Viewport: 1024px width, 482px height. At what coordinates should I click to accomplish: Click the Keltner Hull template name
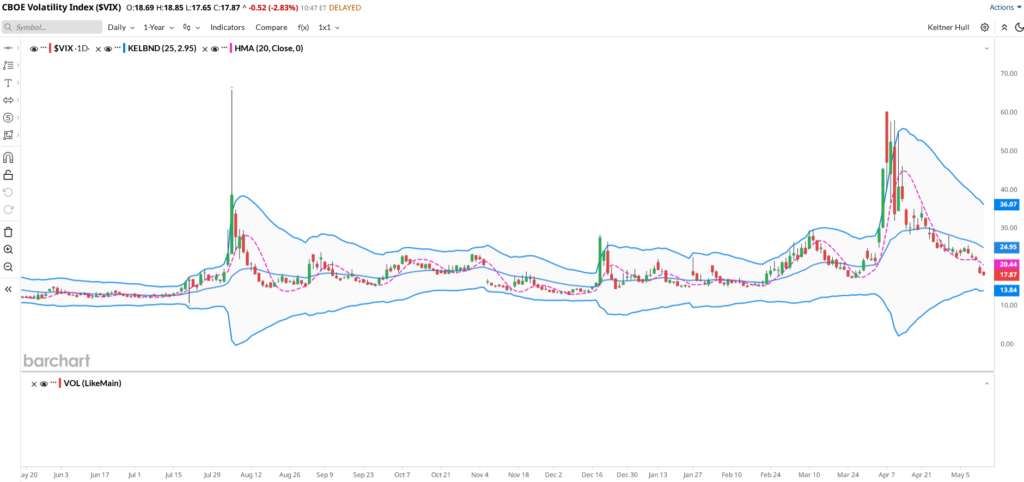pos(948,27)
